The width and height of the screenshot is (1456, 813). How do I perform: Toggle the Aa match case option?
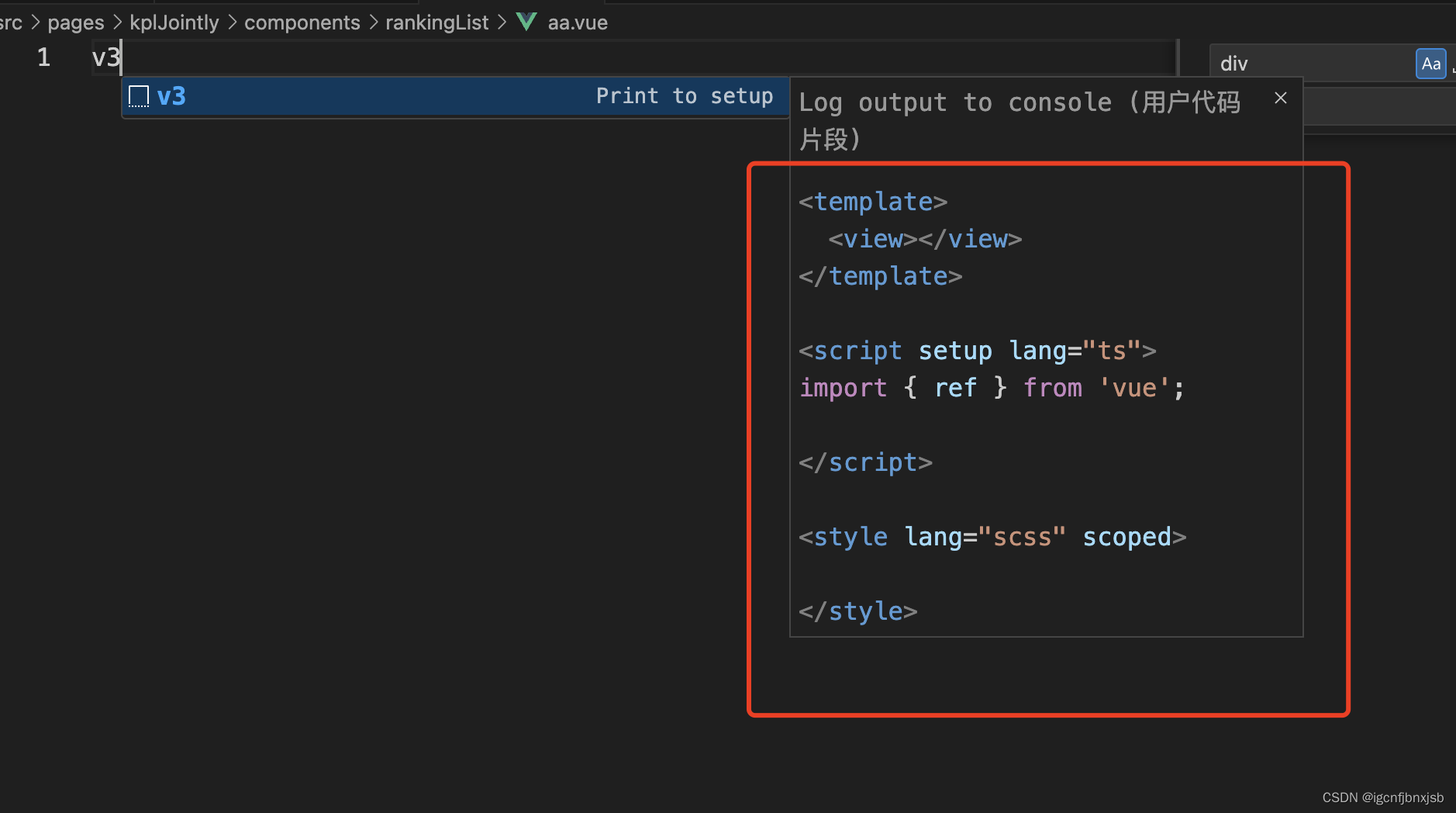1430,63
